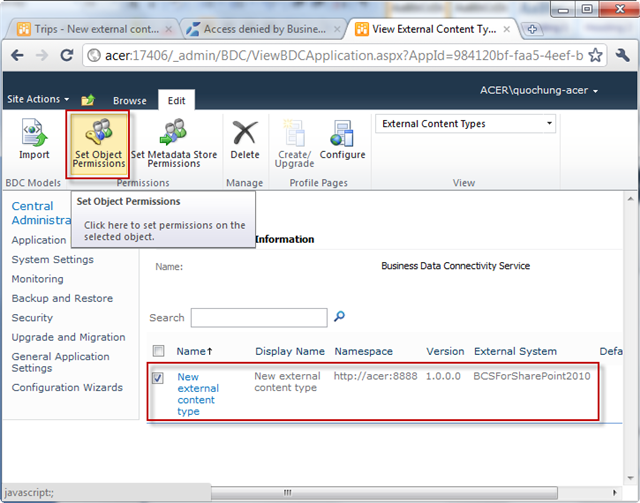Reload the page with refresh icon

67,55
